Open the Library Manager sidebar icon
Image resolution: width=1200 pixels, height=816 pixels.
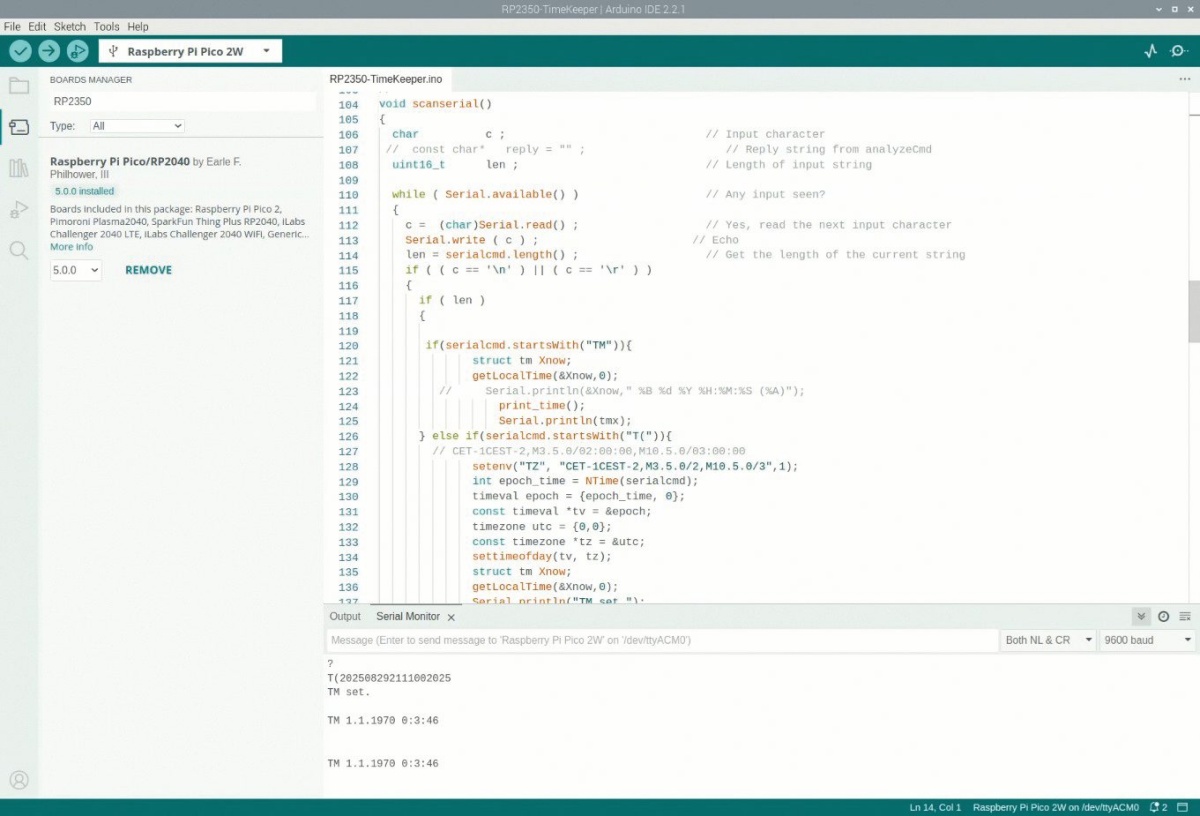[x=19, y=168]
